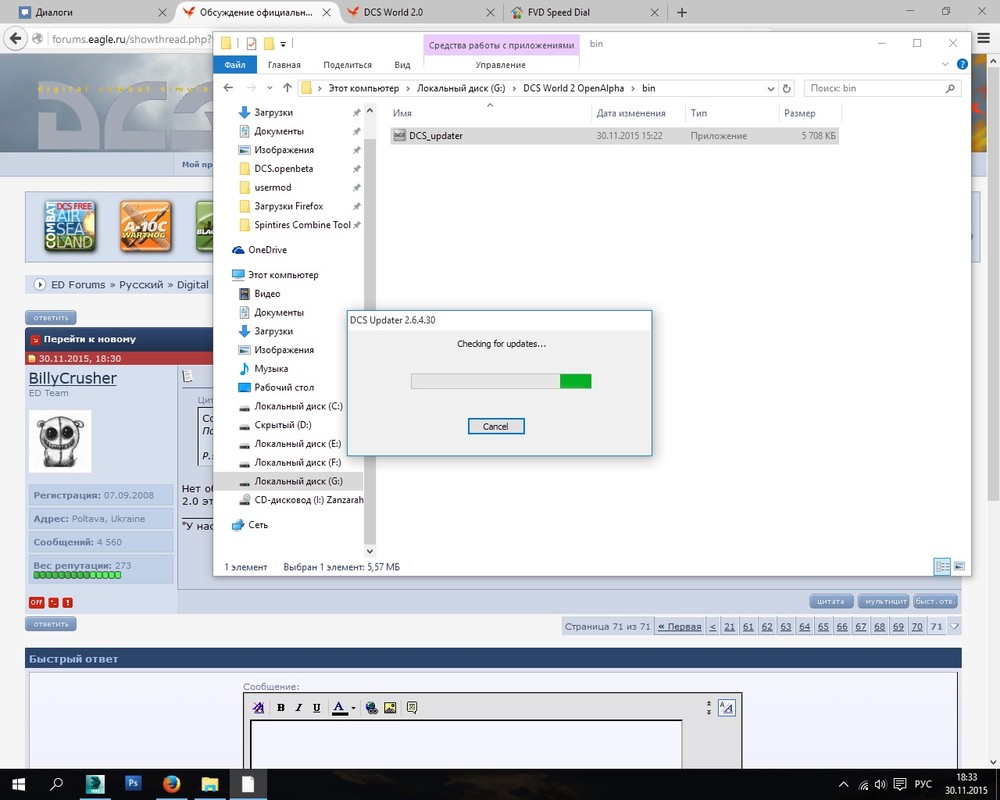Open Firefox from the taskbar
1000x800 pixels.
point(171,784)
